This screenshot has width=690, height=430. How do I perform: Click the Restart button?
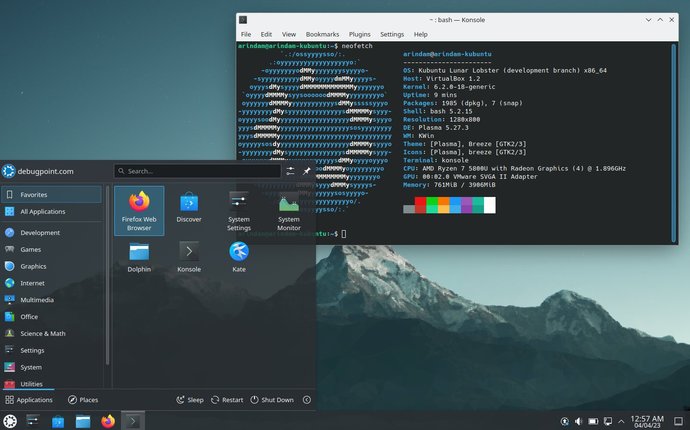tap(227, 400)
